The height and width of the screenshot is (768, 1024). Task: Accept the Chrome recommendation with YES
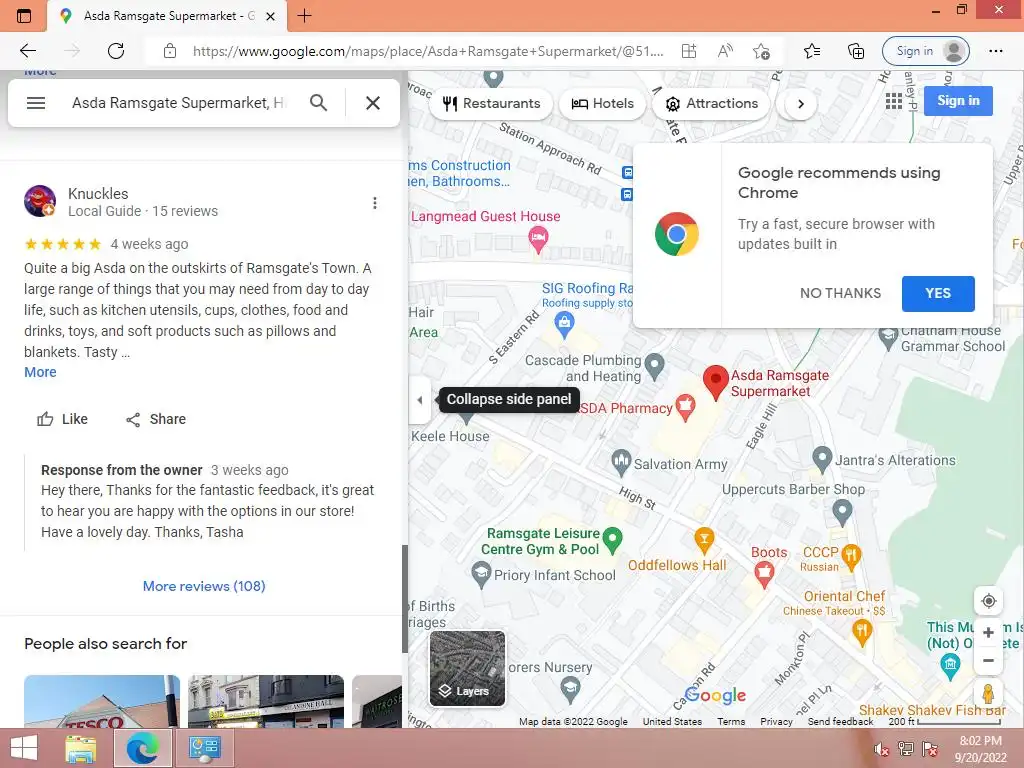pyautogui.click(x=938, y=293)
